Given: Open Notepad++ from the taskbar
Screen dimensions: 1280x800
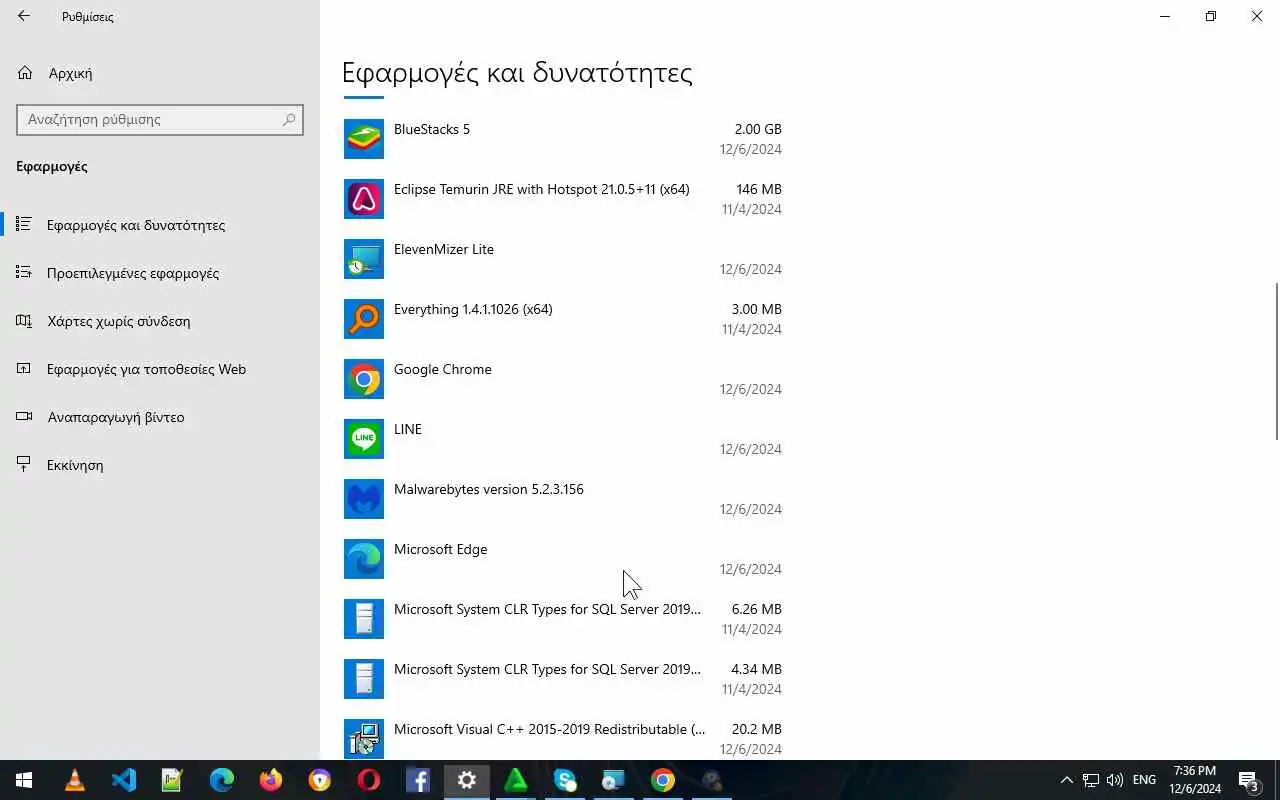Looking at the screenshot, I should tap(173, 780).
